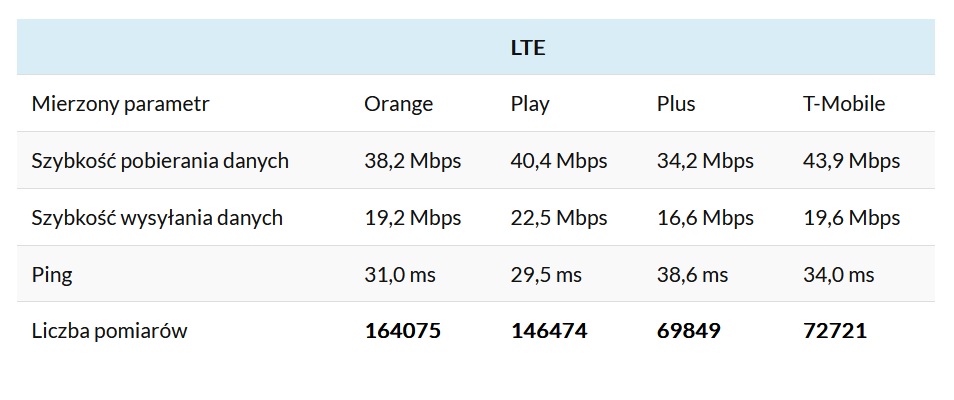
Task: Click the Szybkość wysyłania danych row label
Action: coord(157,218)
